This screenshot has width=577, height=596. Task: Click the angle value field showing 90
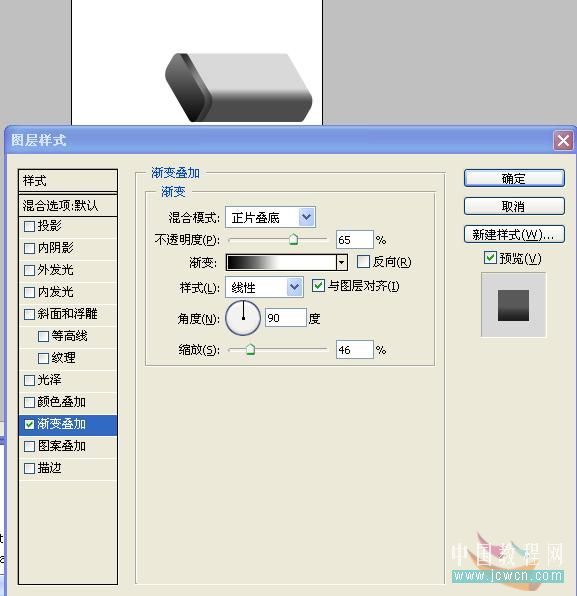coord(285,318)
